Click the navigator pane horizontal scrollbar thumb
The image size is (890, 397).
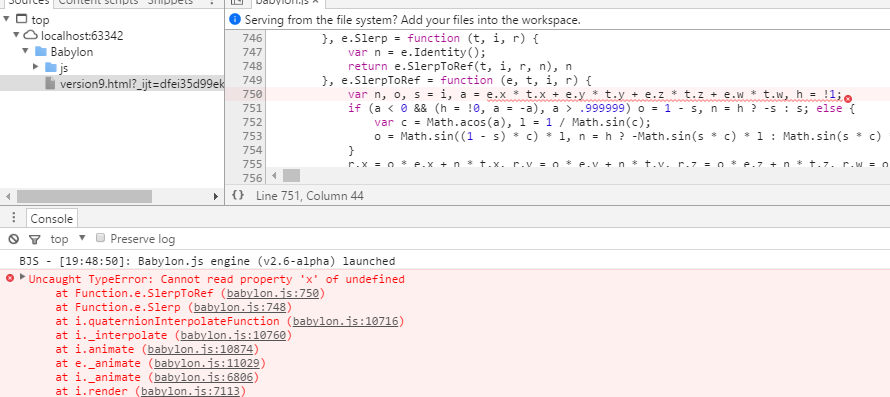85,197
